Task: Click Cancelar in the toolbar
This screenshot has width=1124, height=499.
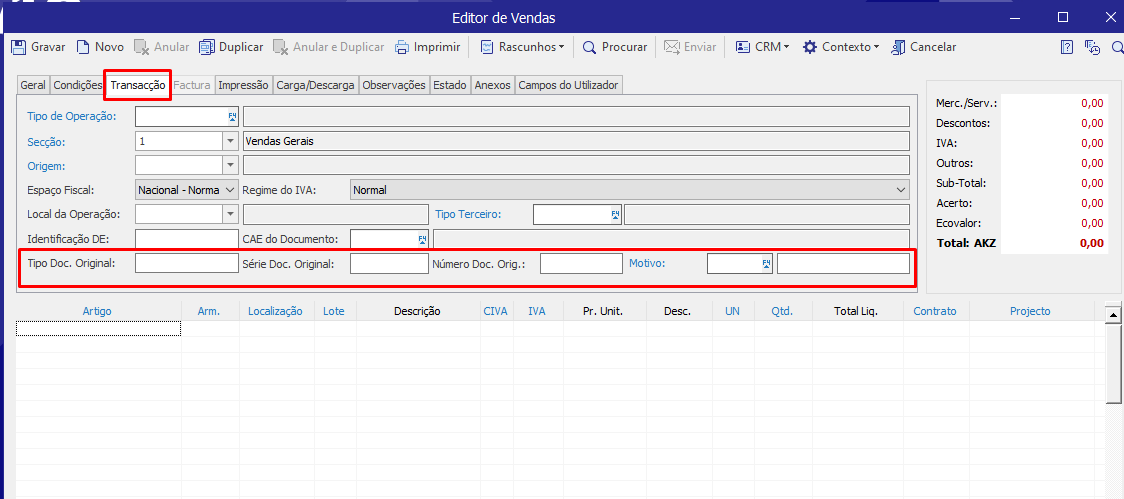Action: (x=899, y=47)
